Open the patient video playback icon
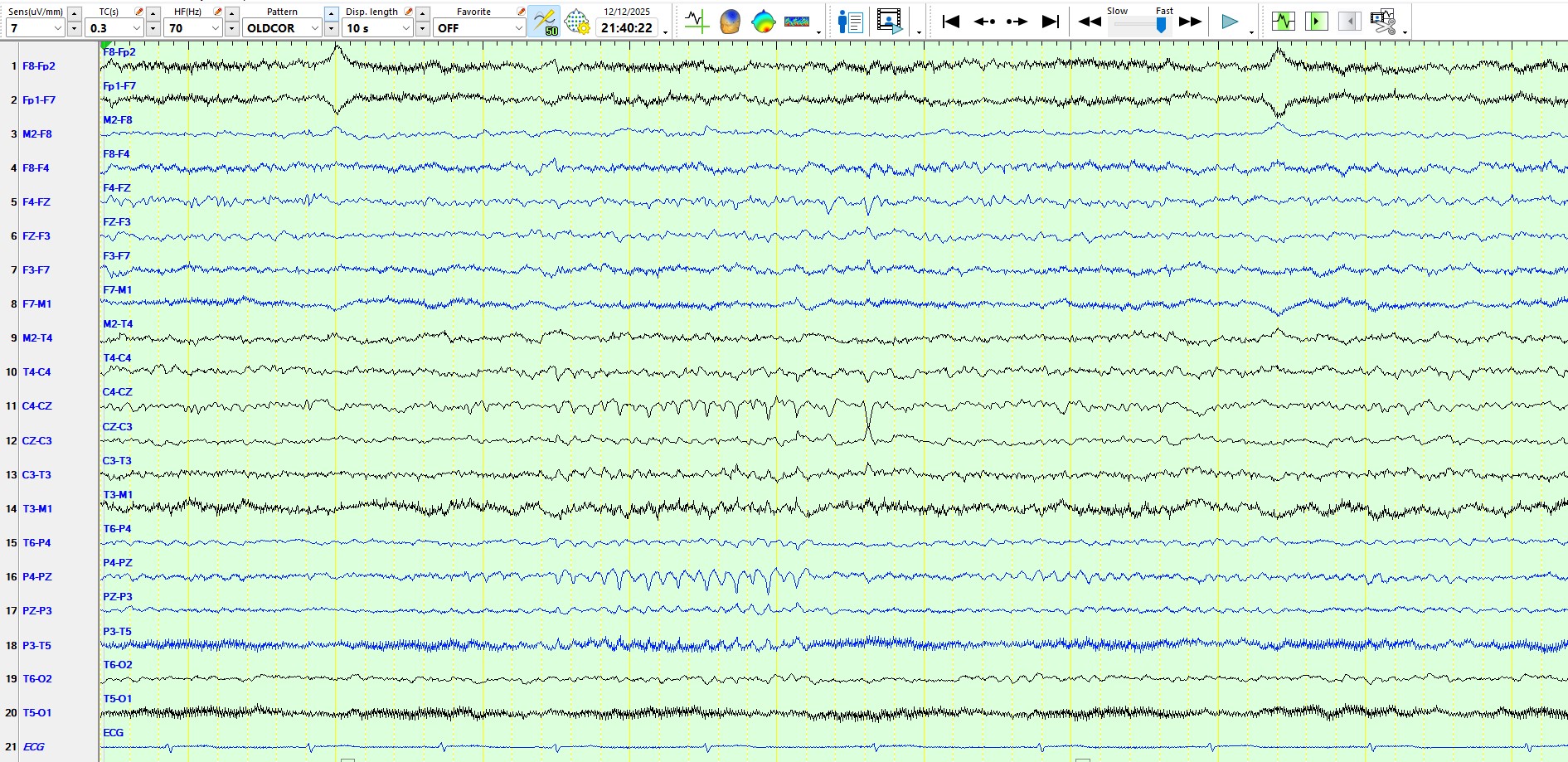The width and height of the screenshot is (1568, 762). [x=889, y=22]
